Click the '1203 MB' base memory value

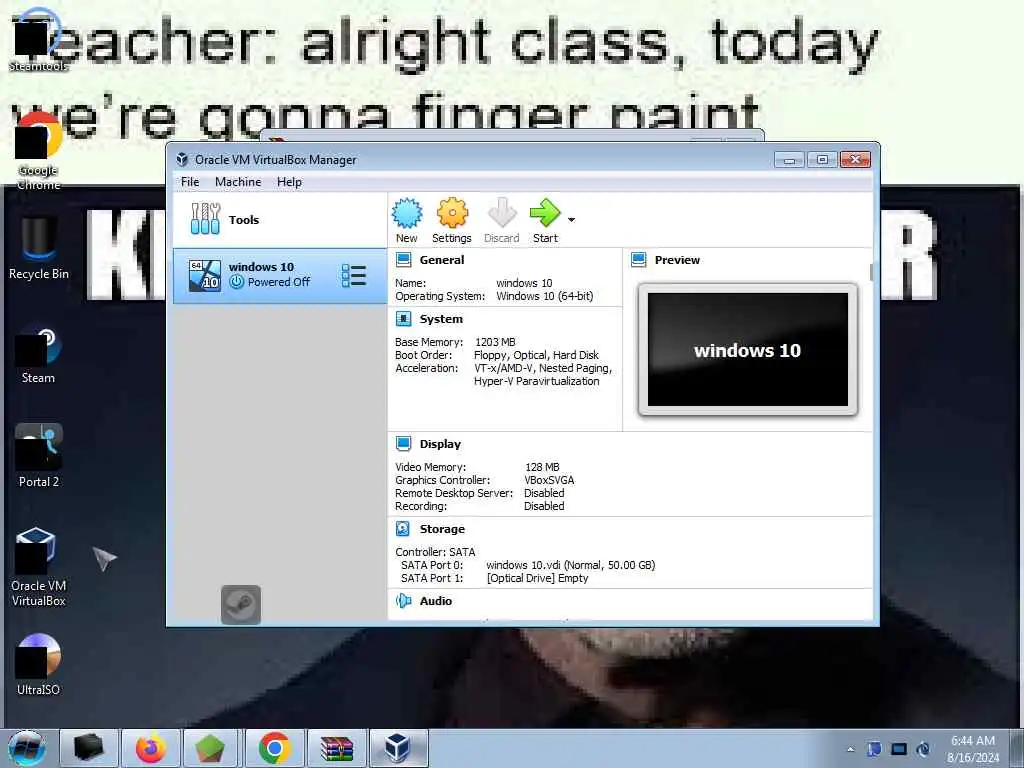tap(495, 342)
